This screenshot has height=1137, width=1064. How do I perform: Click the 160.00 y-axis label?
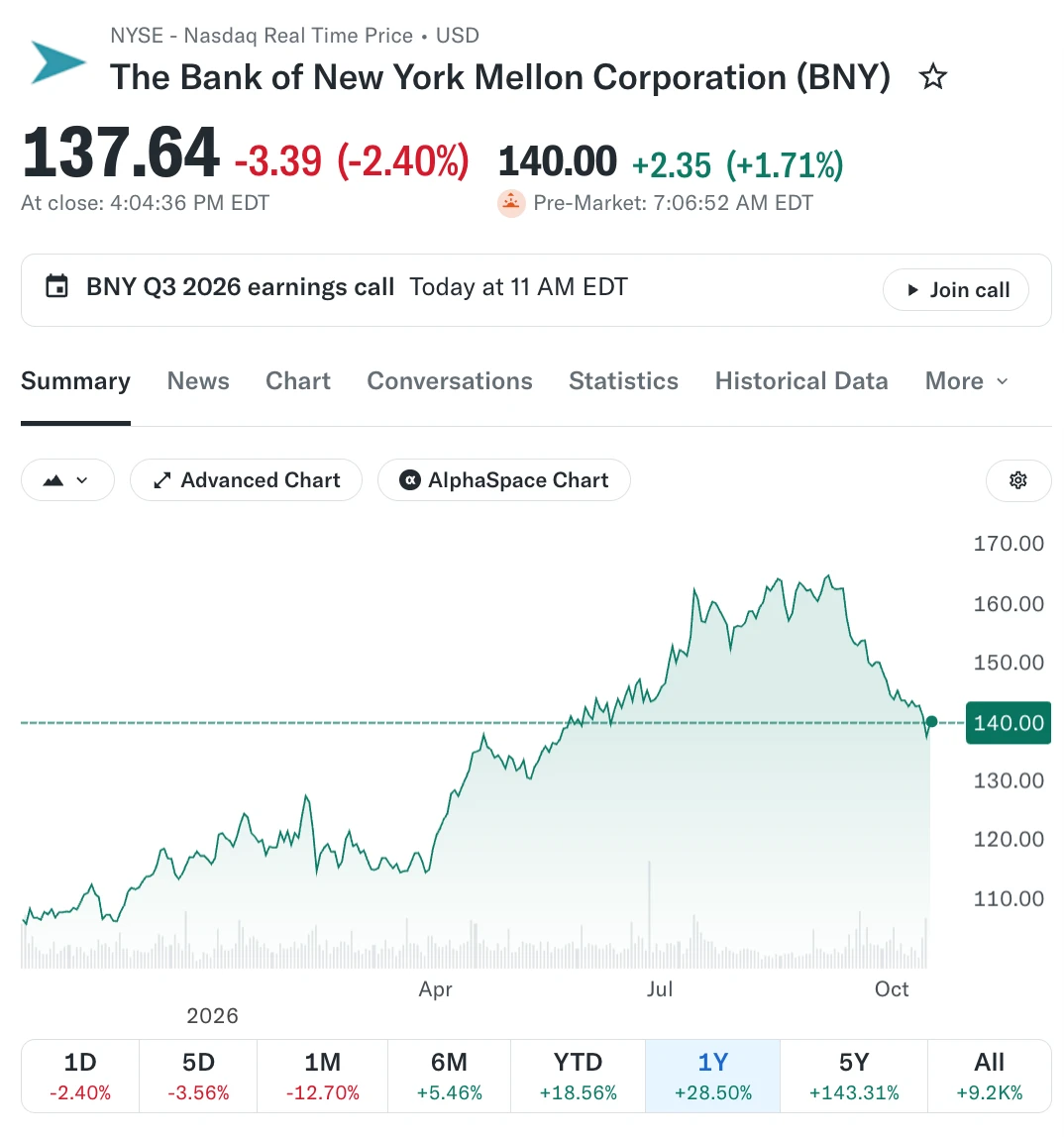[1009, 603]
